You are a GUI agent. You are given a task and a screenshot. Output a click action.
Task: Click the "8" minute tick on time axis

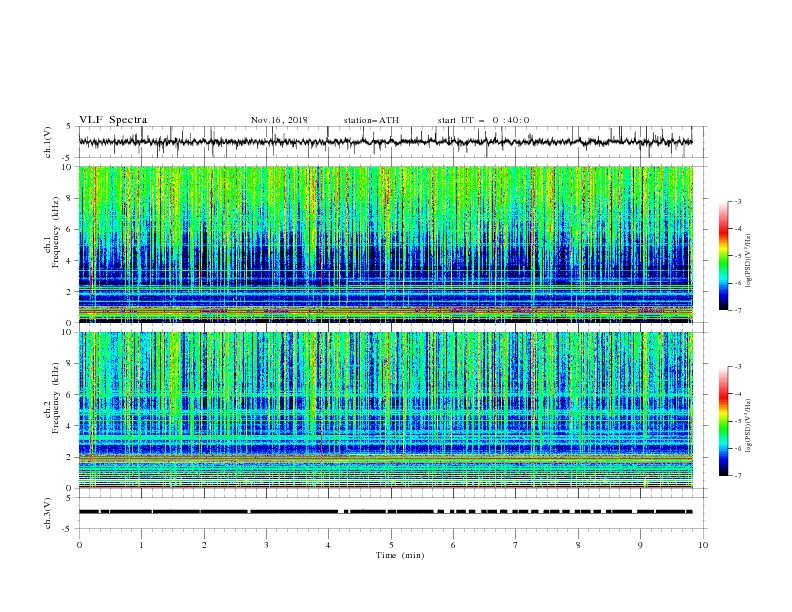[x=578, y=545]
